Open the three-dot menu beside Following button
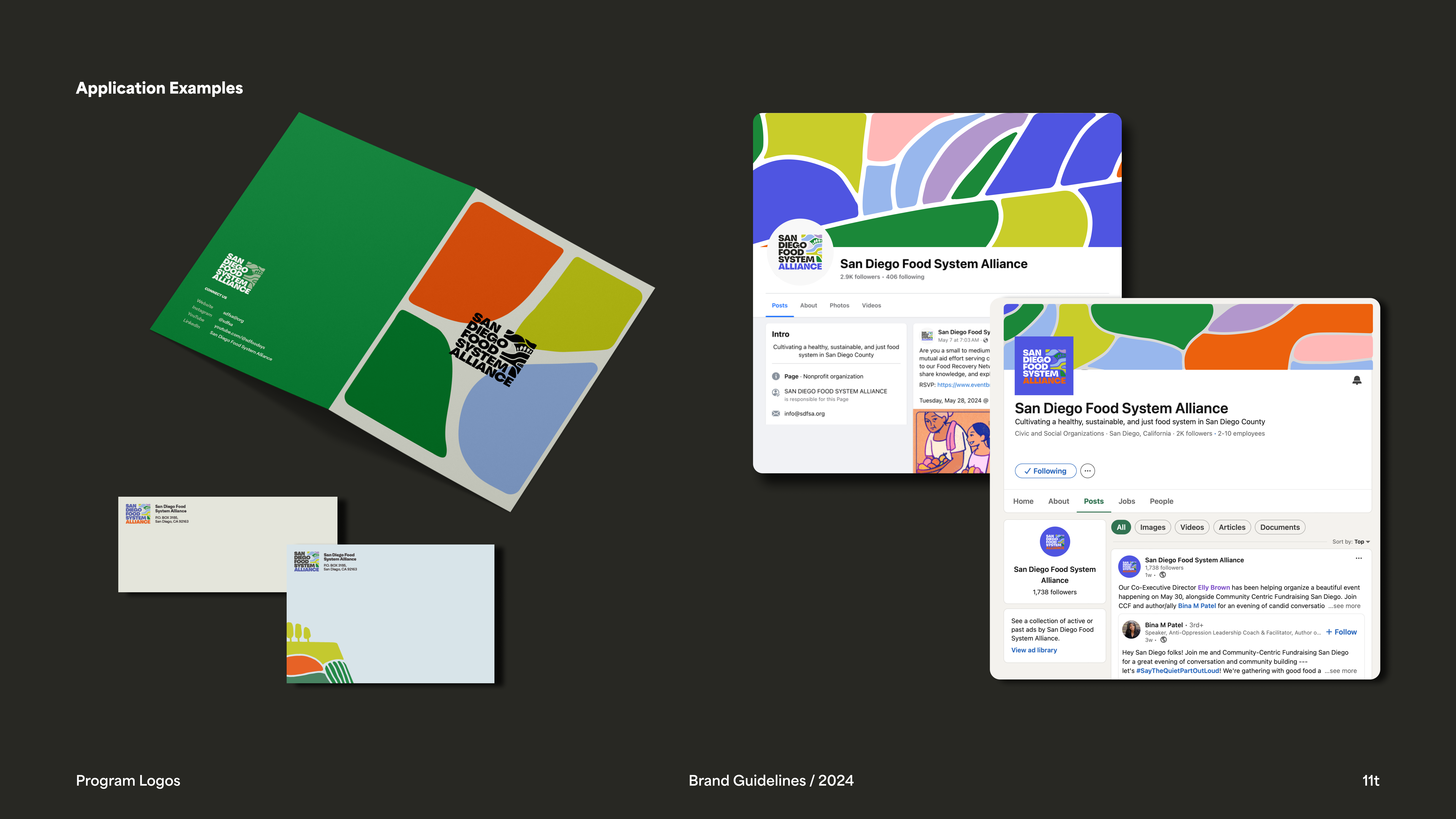 coord(1087,471)
